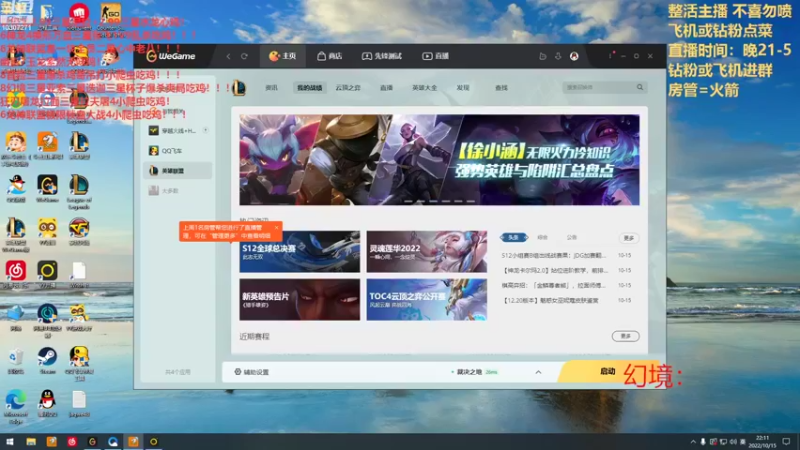Image resolution: width=800 pixels, height=450 pixels.
Task: Open the Steam desktop icon
Action: pos(47,361)
